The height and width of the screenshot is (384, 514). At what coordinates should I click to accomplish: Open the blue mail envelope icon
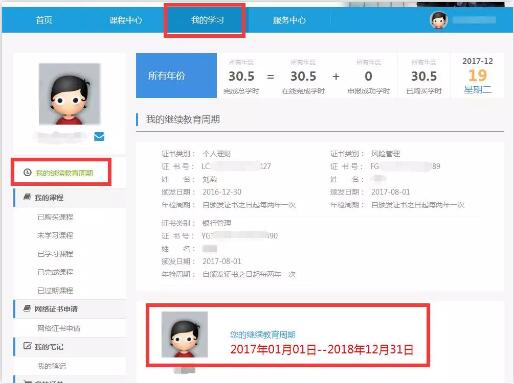point(99,137)
